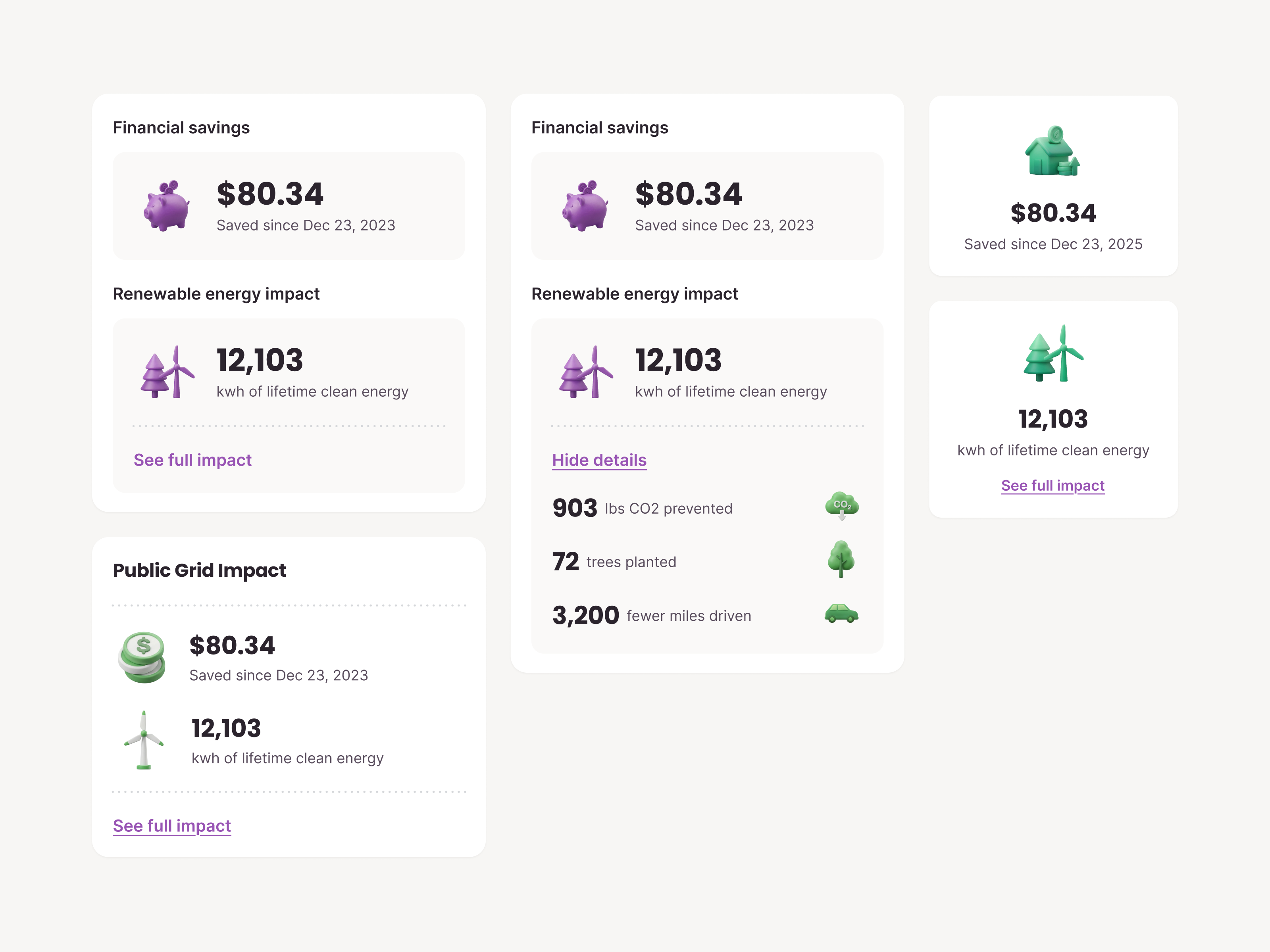Screen dimensions: 1270x952
Task: Click the green tree and turbine icon
Action: (x=1053, y=356)
